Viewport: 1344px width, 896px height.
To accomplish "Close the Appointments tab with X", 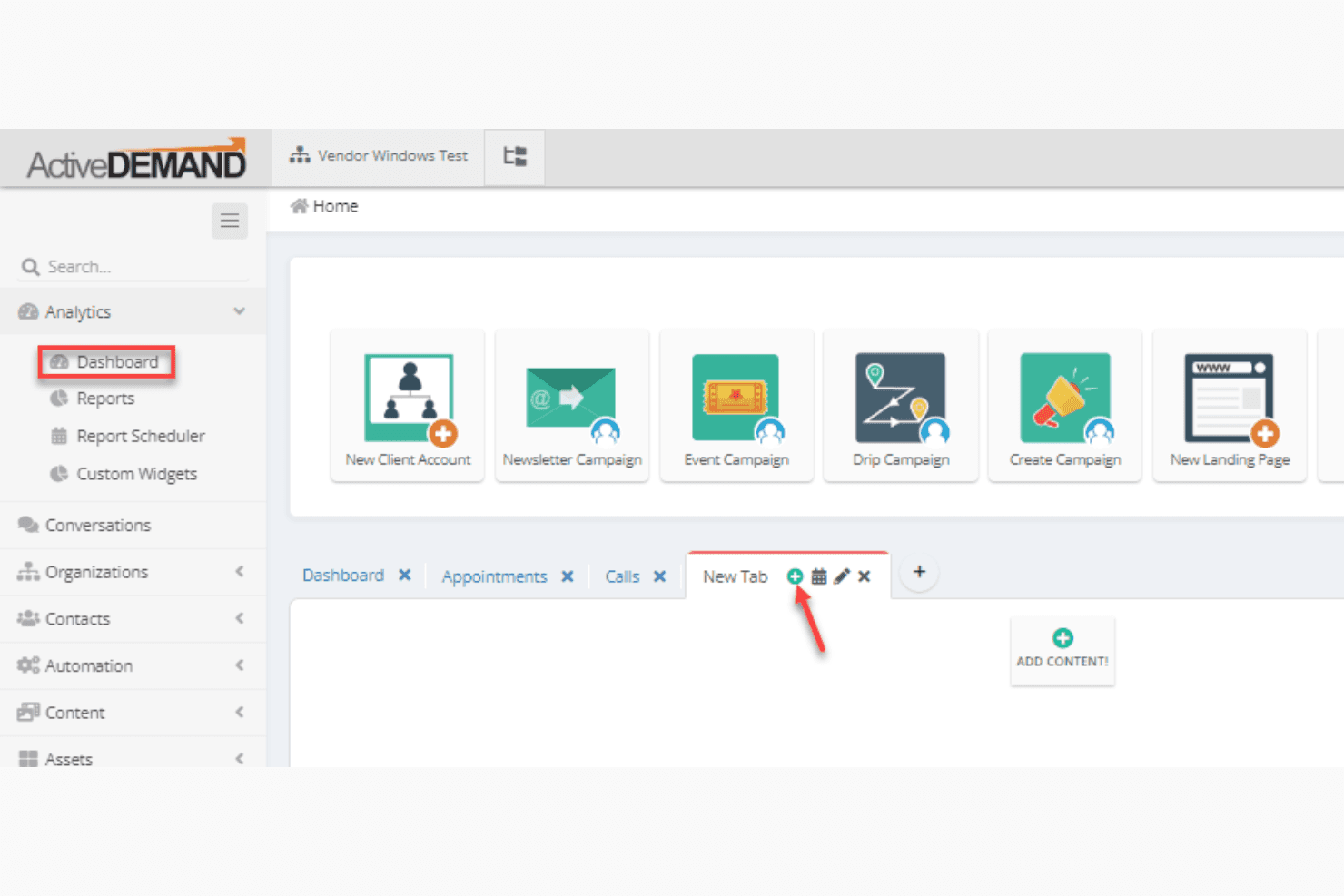I will pos(568,576).
